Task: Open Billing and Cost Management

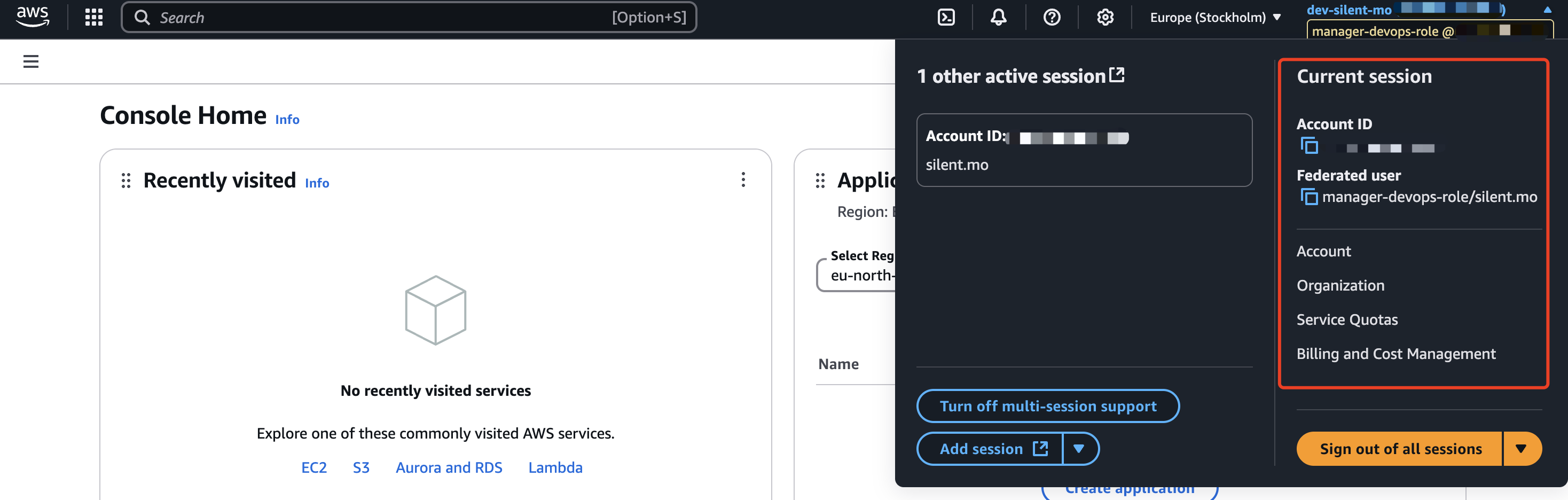Action: (1395, 354)
